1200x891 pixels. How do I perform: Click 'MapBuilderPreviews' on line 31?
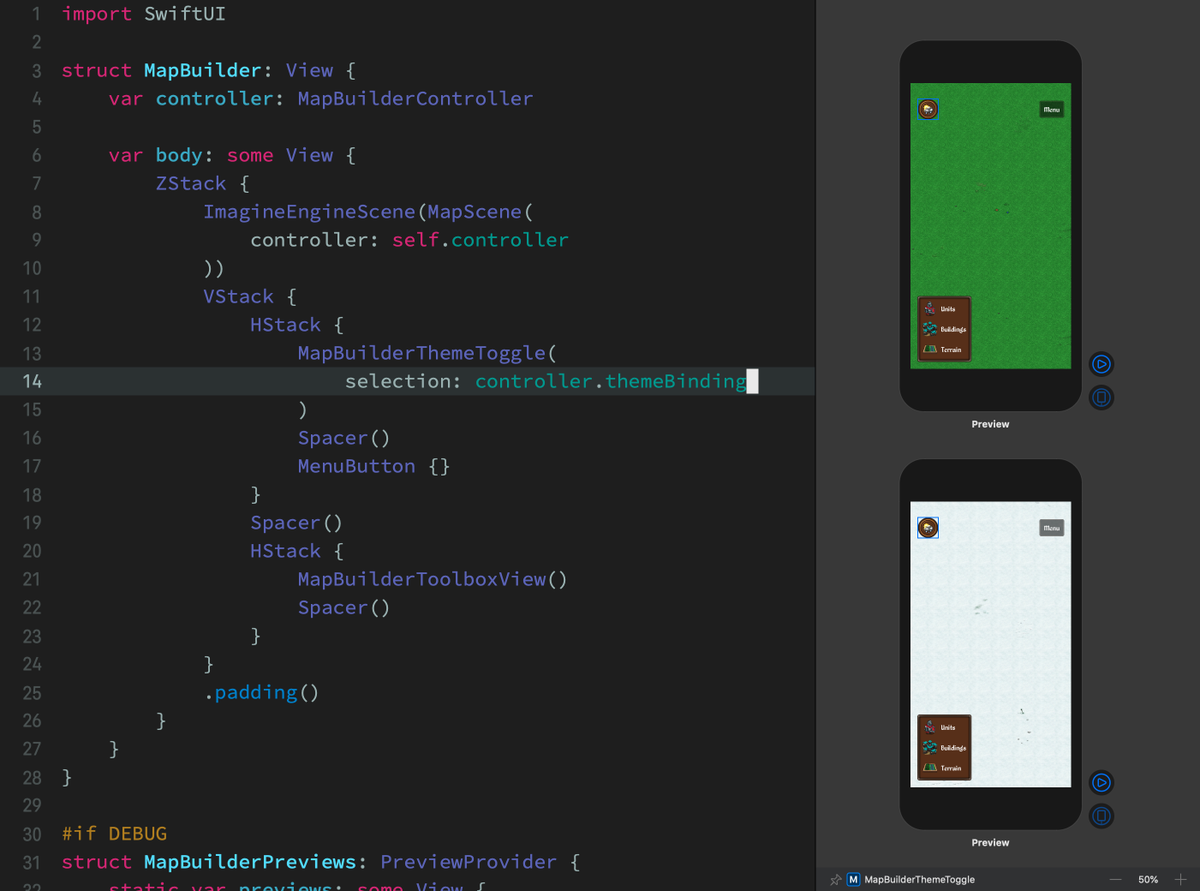click(x=249, y=862)
